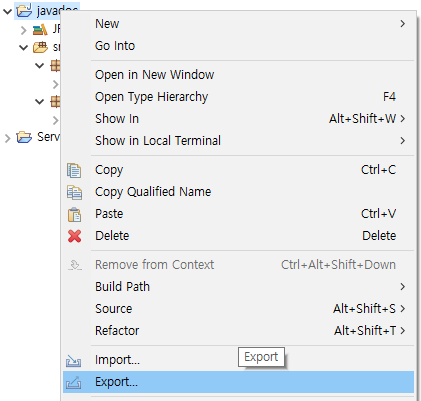
Task: Open the Build Path submenu
Action: click(239, 287)
